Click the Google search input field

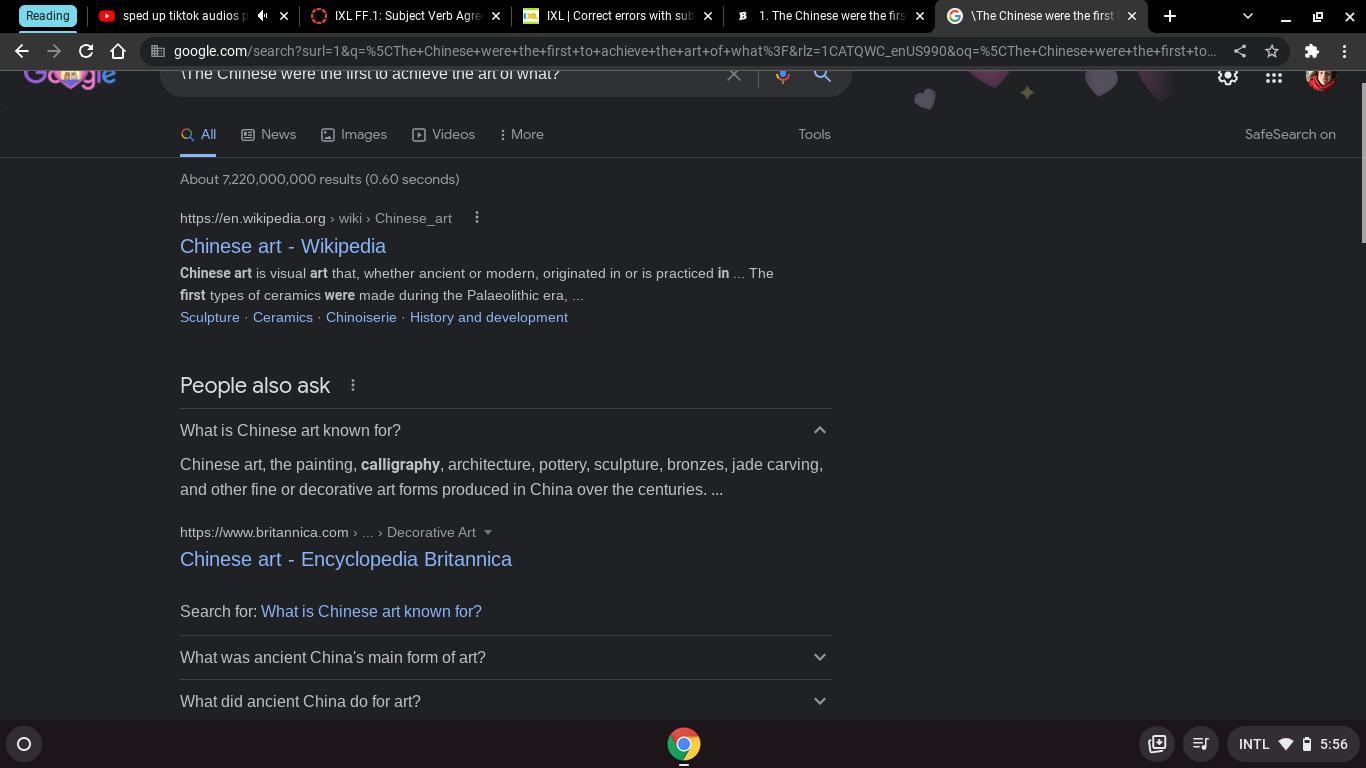(x=440, y=76)
